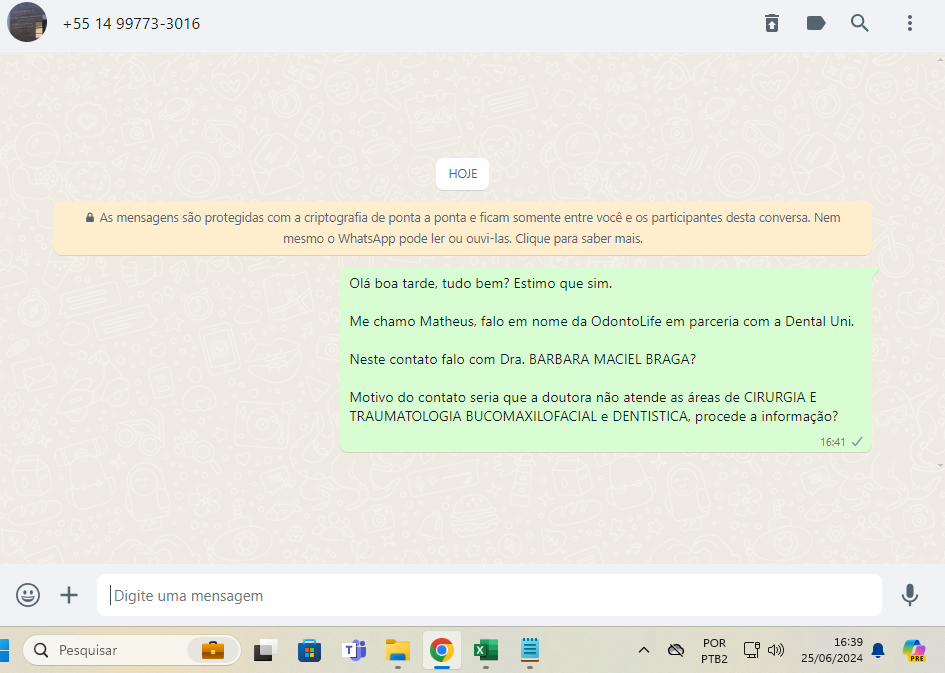Click the briefcase icon in search box
945x673 pixels.
click(212, 650)
